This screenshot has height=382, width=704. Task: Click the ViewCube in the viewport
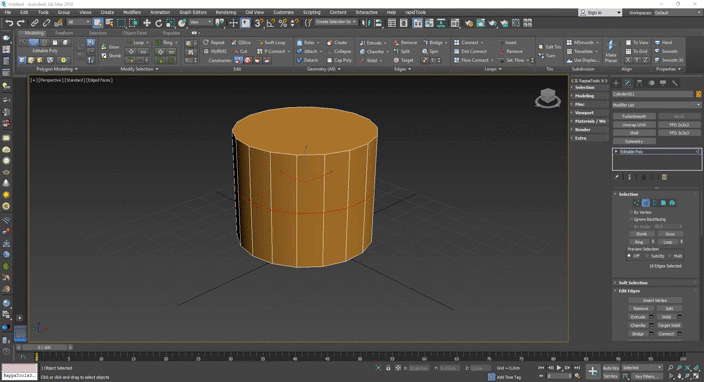pos(547,97)
